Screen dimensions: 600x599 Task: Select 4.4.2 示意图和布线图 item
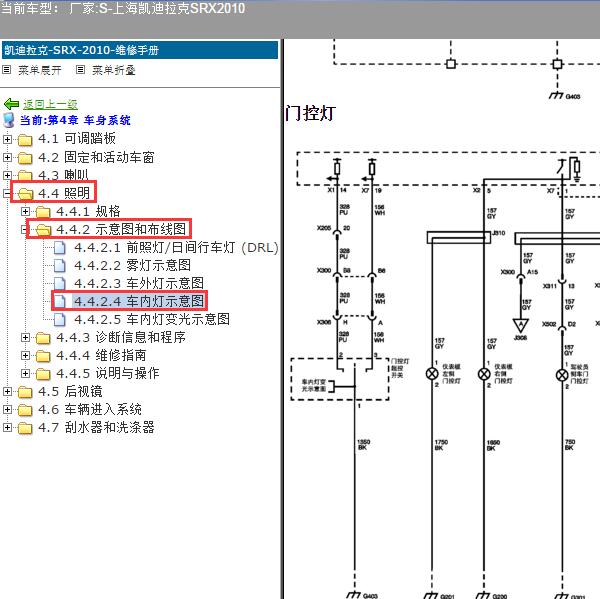tap(121, 229)
